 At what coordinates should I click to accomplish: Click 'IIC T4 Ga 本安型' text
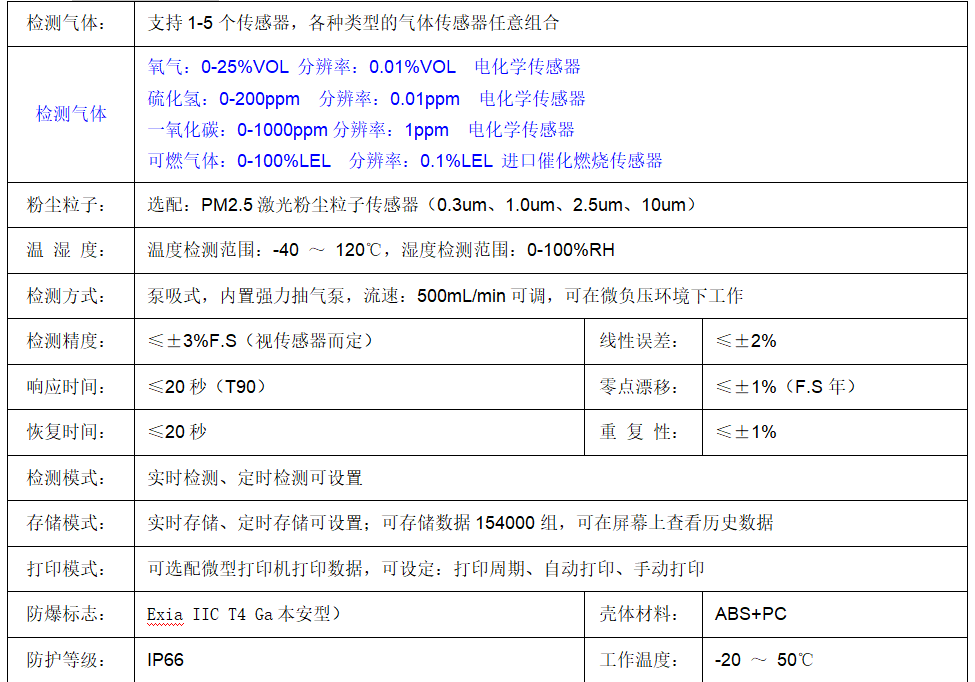(x=261, y=614)
